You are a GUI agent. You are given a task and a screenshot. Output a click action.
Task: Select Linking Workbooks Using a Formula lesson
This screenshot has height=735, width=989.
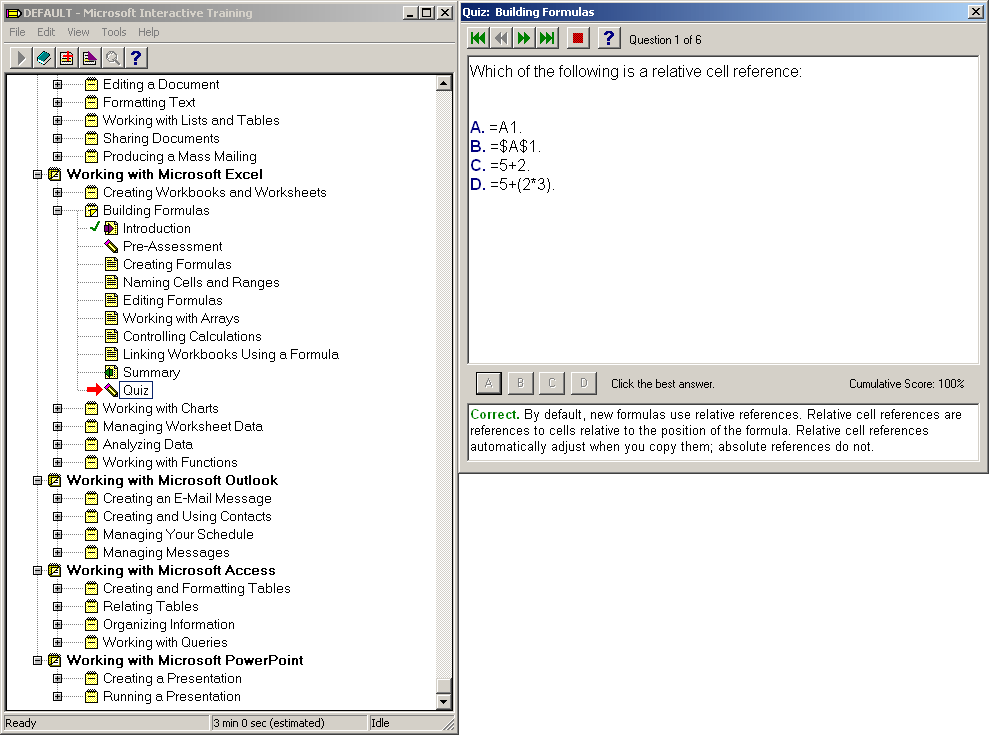pyautogui.click(x=231, y=355)
